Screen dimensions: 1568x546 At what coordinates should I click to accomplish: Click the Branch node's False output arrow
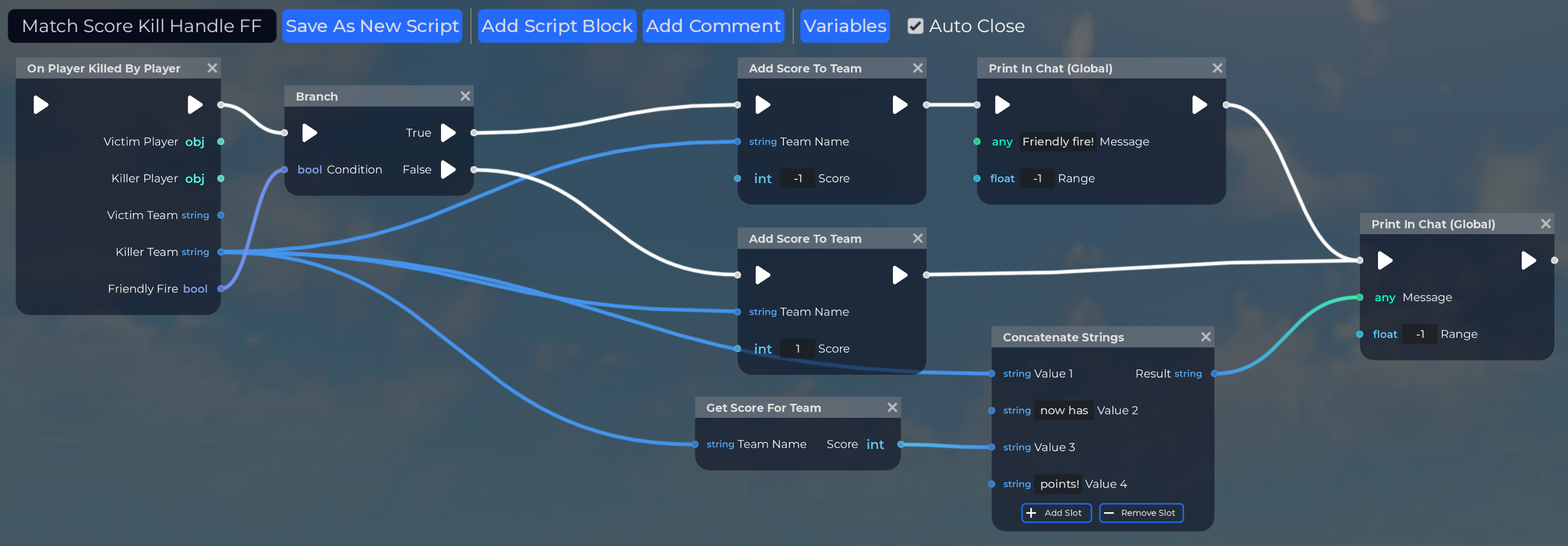pos(448,169)
